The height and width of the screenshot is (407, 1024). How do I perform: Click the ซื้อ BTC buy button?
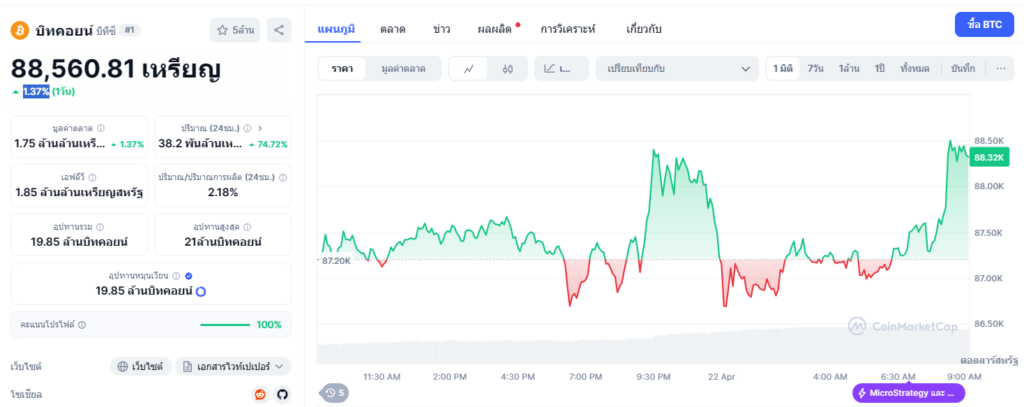pyautogui.click(x=985, y=24)
